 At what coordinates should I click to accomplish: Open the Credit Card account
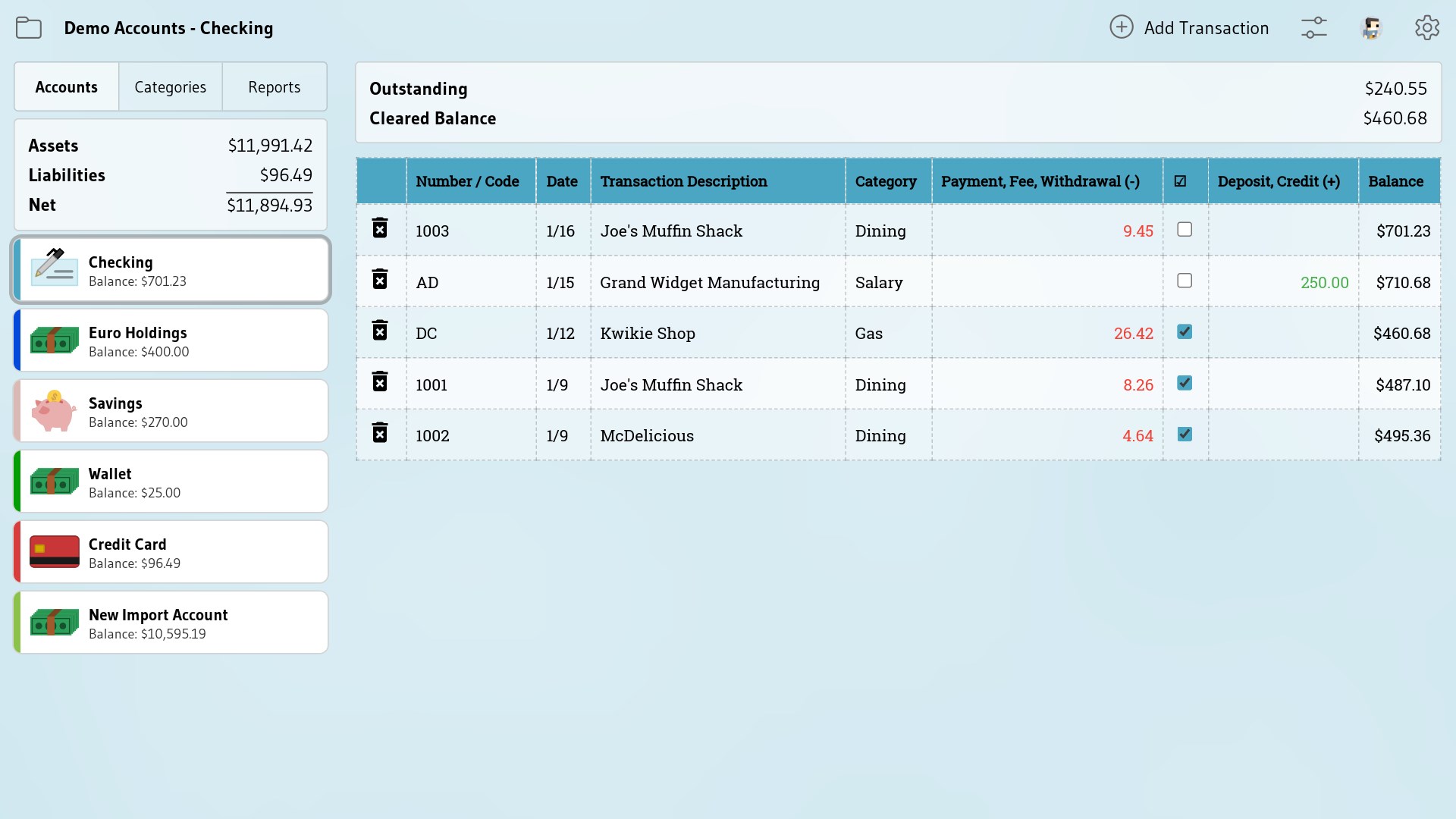point(171,552)
